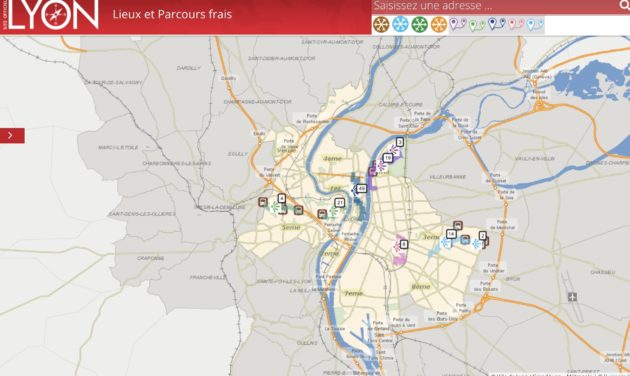Click the cluster marker numbered 4
Image resolution: width=630 pixels, height=376 pixels.
point(282,198)
